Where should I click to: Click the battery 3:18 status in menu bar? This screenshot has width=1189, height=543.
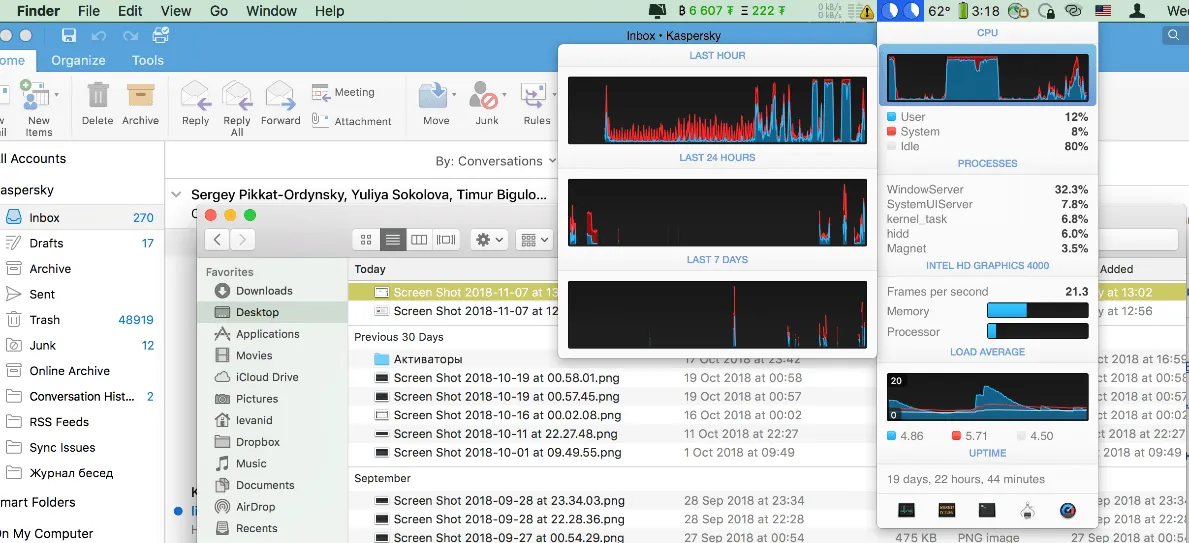(x=979, y=11)
